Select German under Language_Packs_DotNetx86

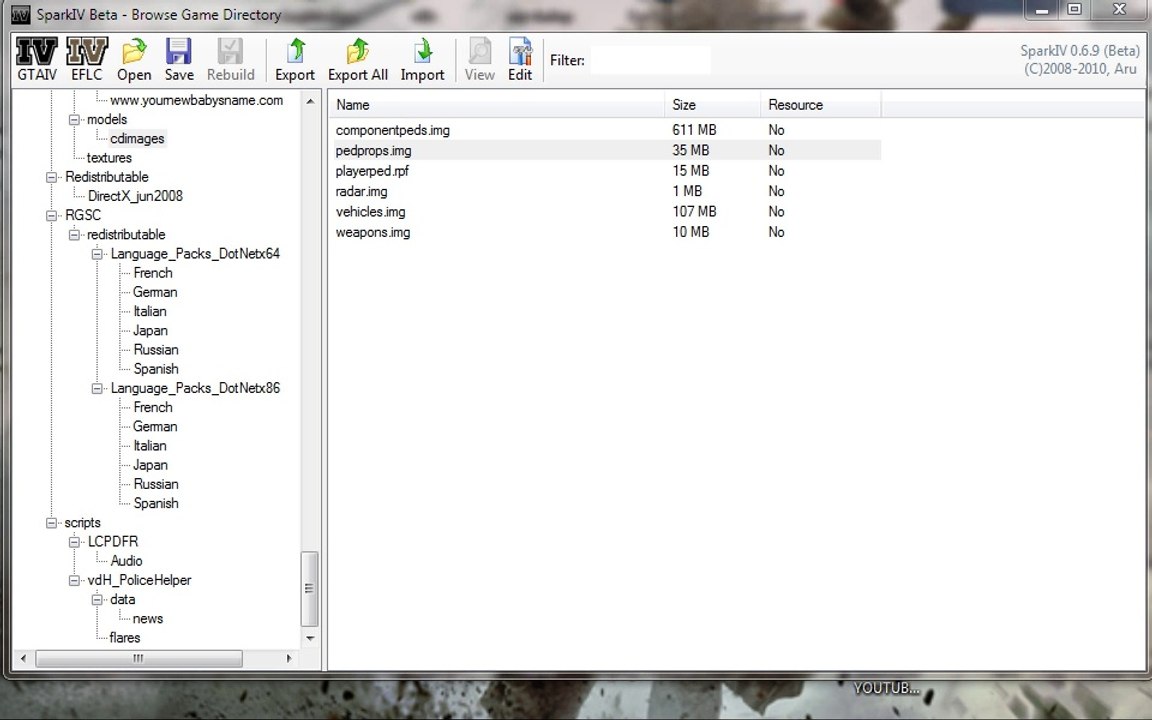pos(155,426)
